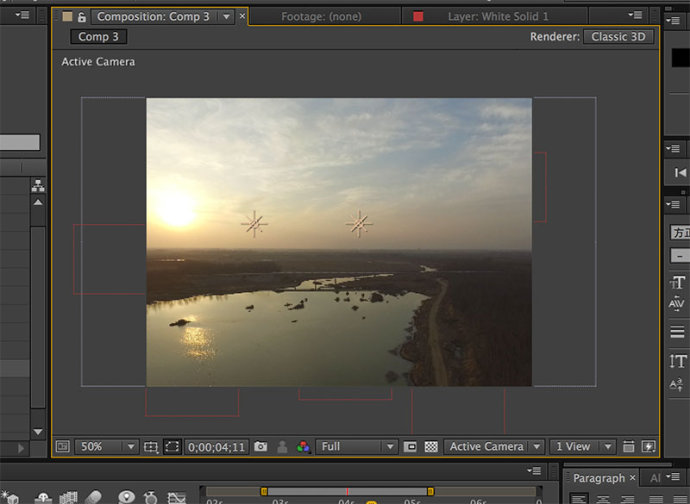Close the Paragraph panel tab
This screenshot has height=504, width=690.
(632, 478)
